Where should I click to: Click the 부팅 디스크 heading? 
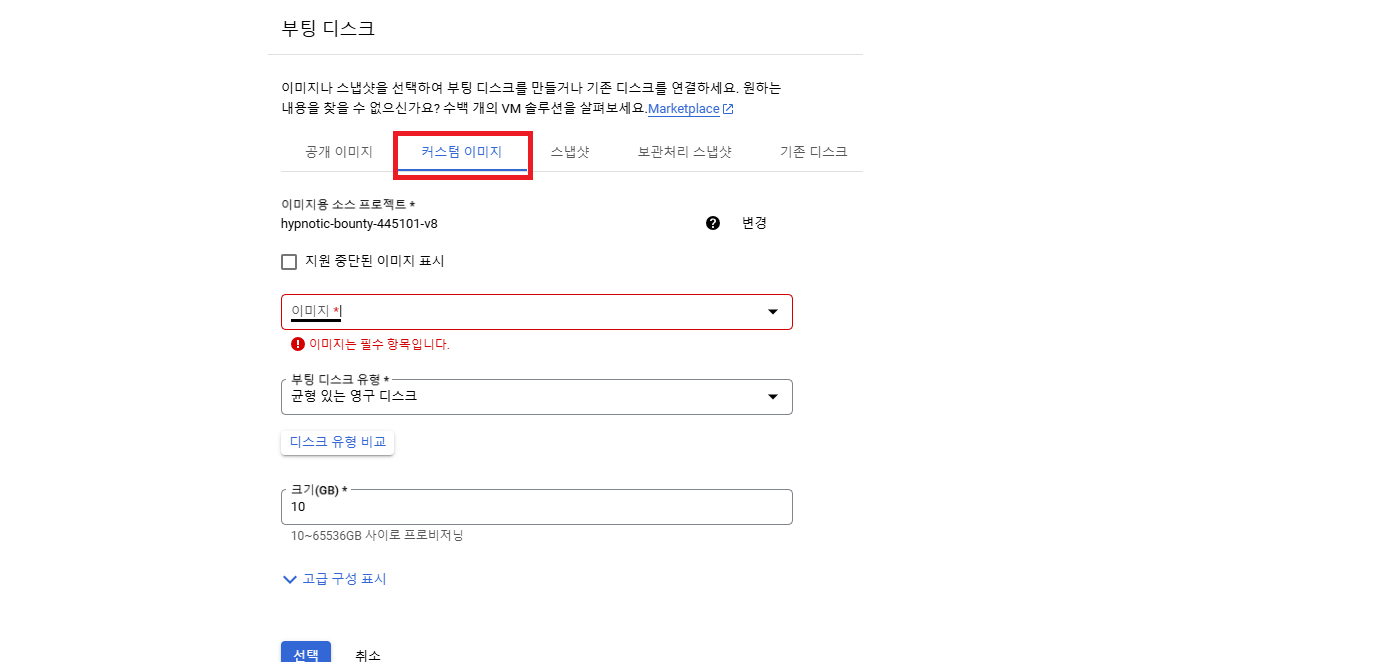(328, 28)
